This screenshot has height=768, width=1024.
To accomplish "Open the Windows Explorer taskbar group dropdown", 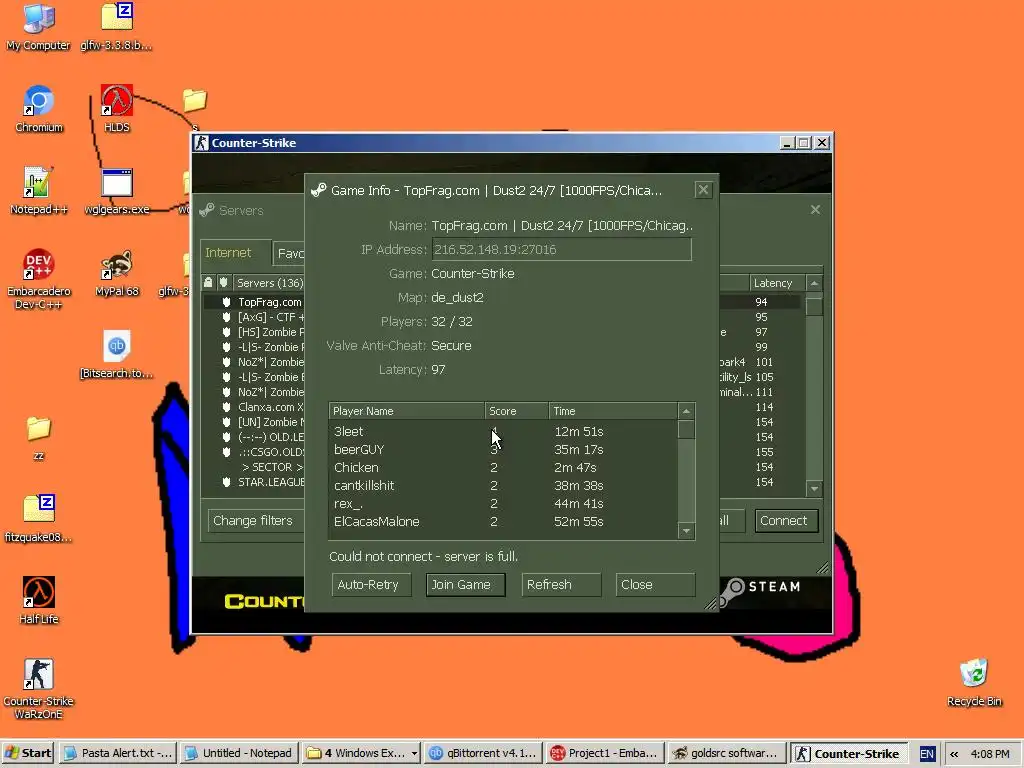I will point(414,754).
